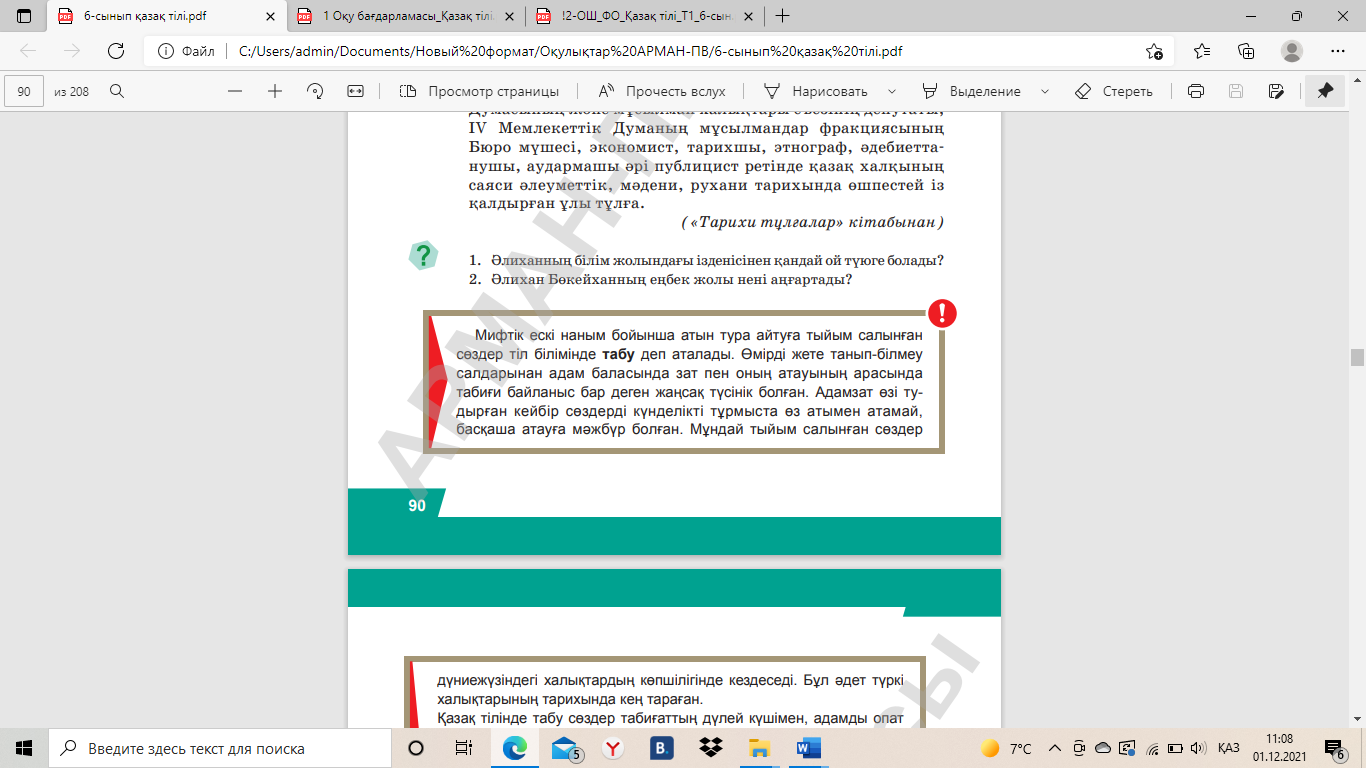Image resolution: width=1366 pixels, height=768 pixels.
Task: Click the Microsoft Edge taskbar icon
Action: (515, 748)
